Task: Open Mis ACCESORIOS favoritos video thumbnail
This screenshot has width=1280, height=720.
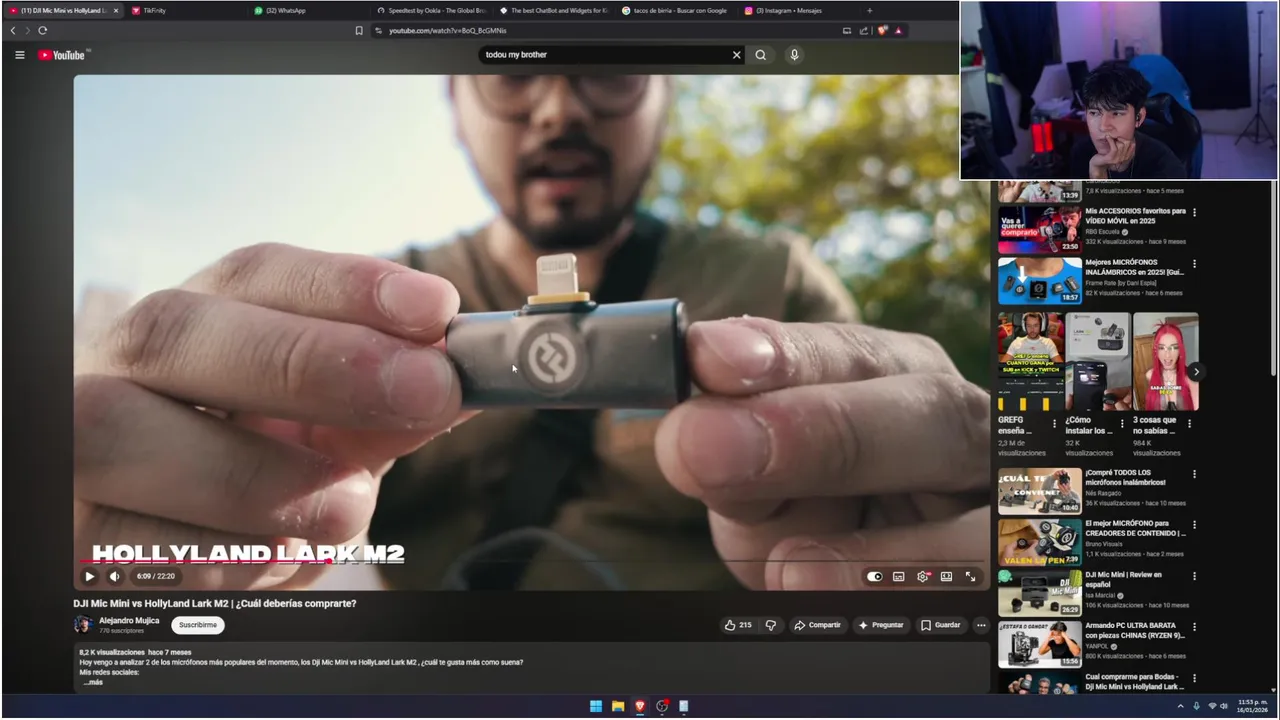Action: [x=1039, y=229]
